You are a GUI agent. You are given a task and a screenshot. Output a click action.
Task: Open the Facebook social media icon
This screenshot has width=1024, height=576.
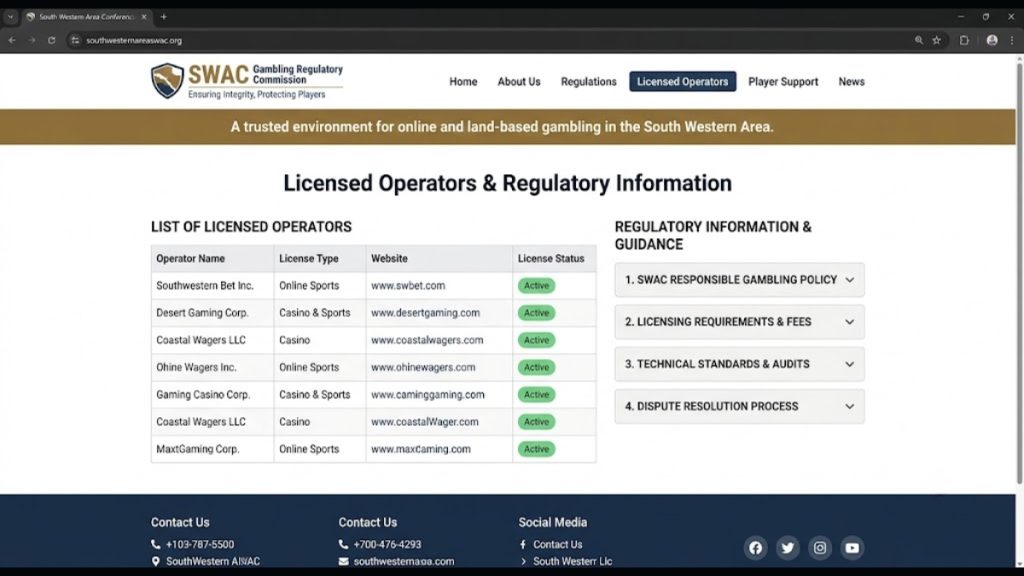[755, 548]
